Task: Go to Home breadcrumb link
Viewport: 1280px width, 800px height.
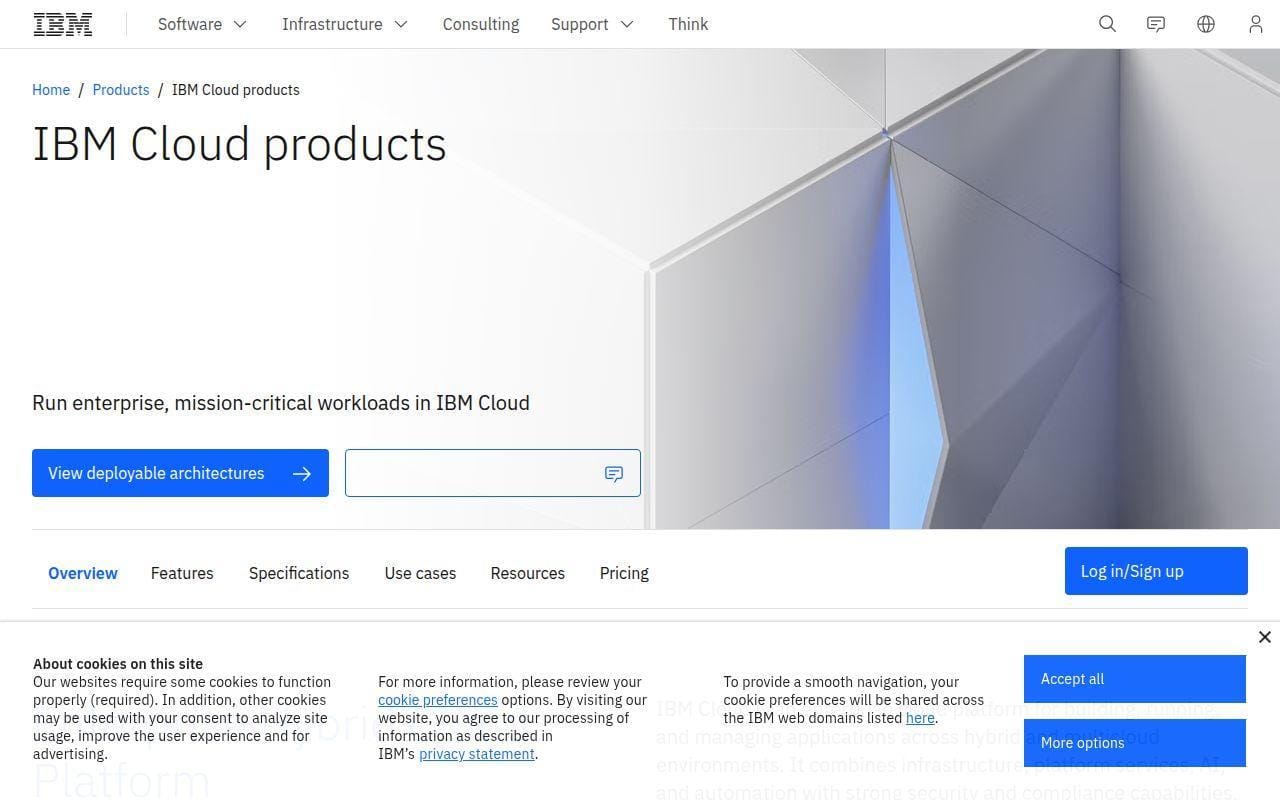Action: click(51, 90)
